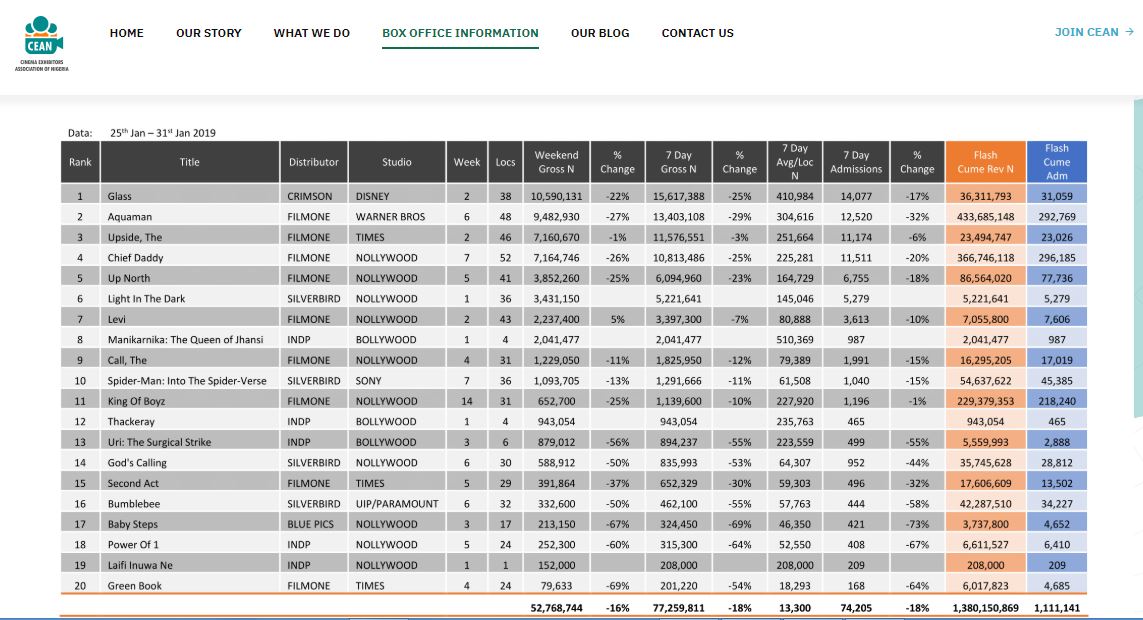Click total cume revenue 1,380,150,869
1143x620 pixels.
tap(986, 608)
